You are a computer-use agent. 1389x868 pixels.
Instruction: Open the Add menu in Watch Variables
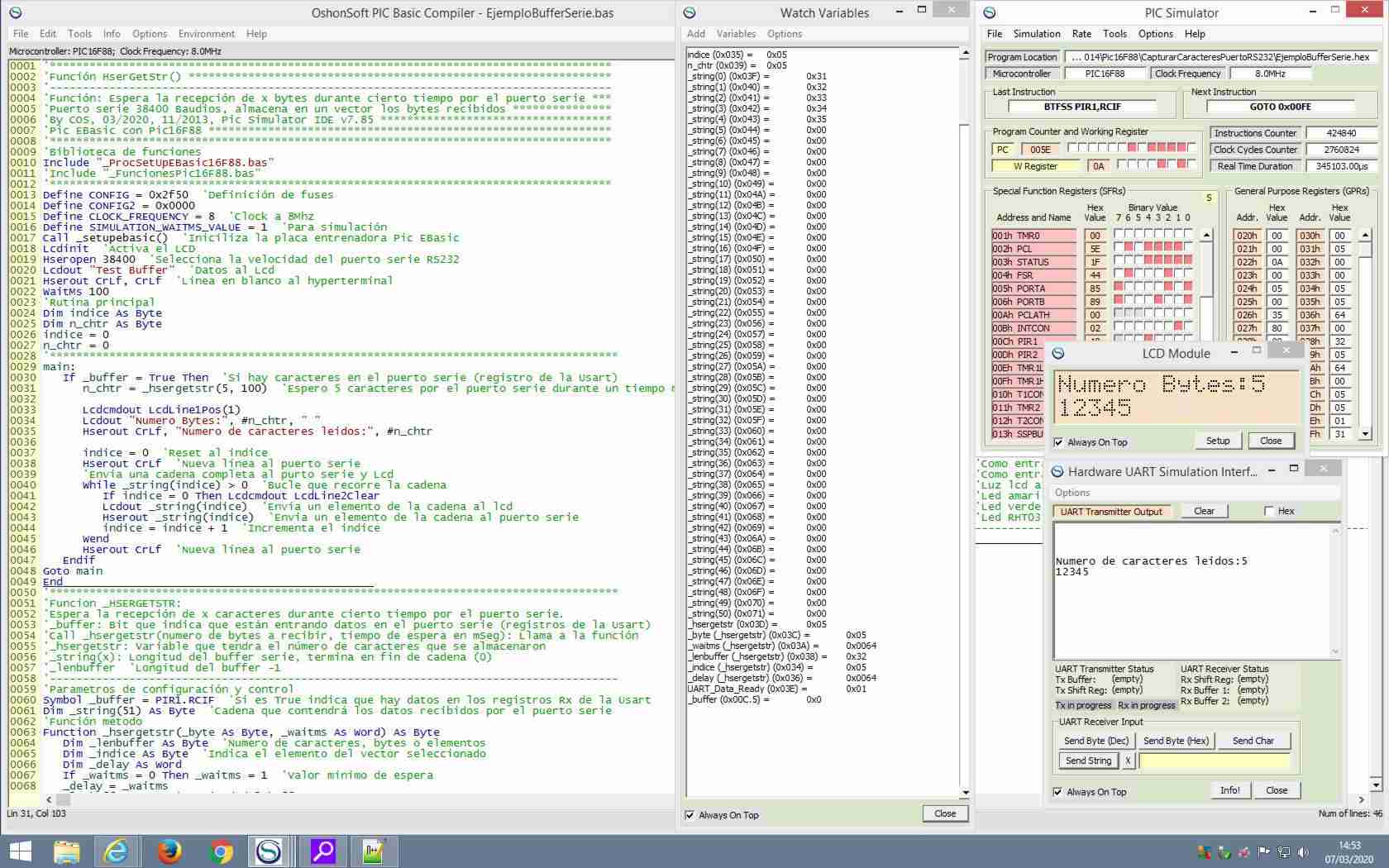(696, 34)
